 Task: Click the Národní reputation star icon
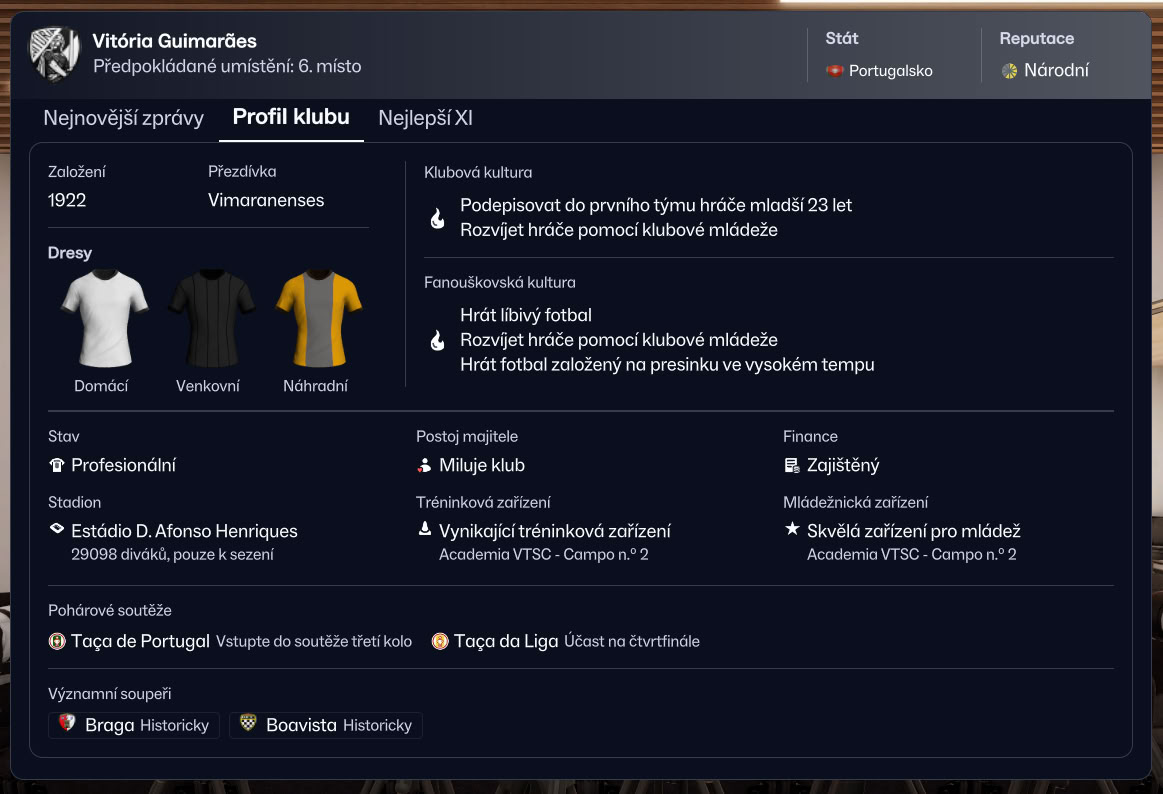pyautogui.click(x=1009, y=71)
